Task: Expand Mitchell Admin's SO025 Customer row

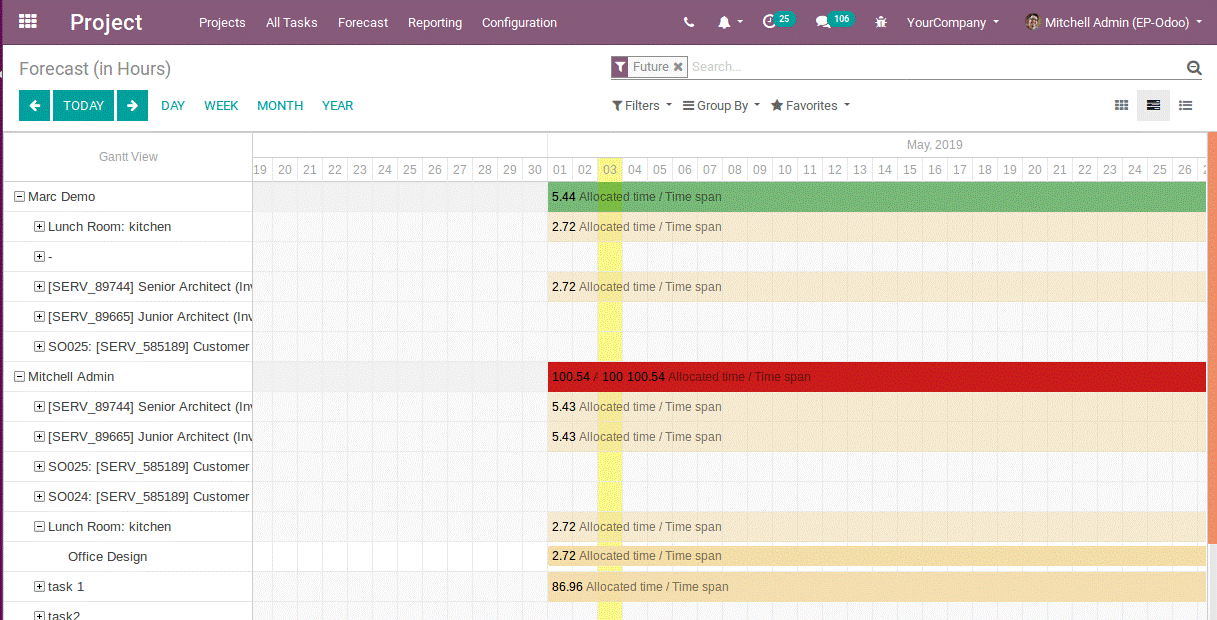Action: point(39,467)
